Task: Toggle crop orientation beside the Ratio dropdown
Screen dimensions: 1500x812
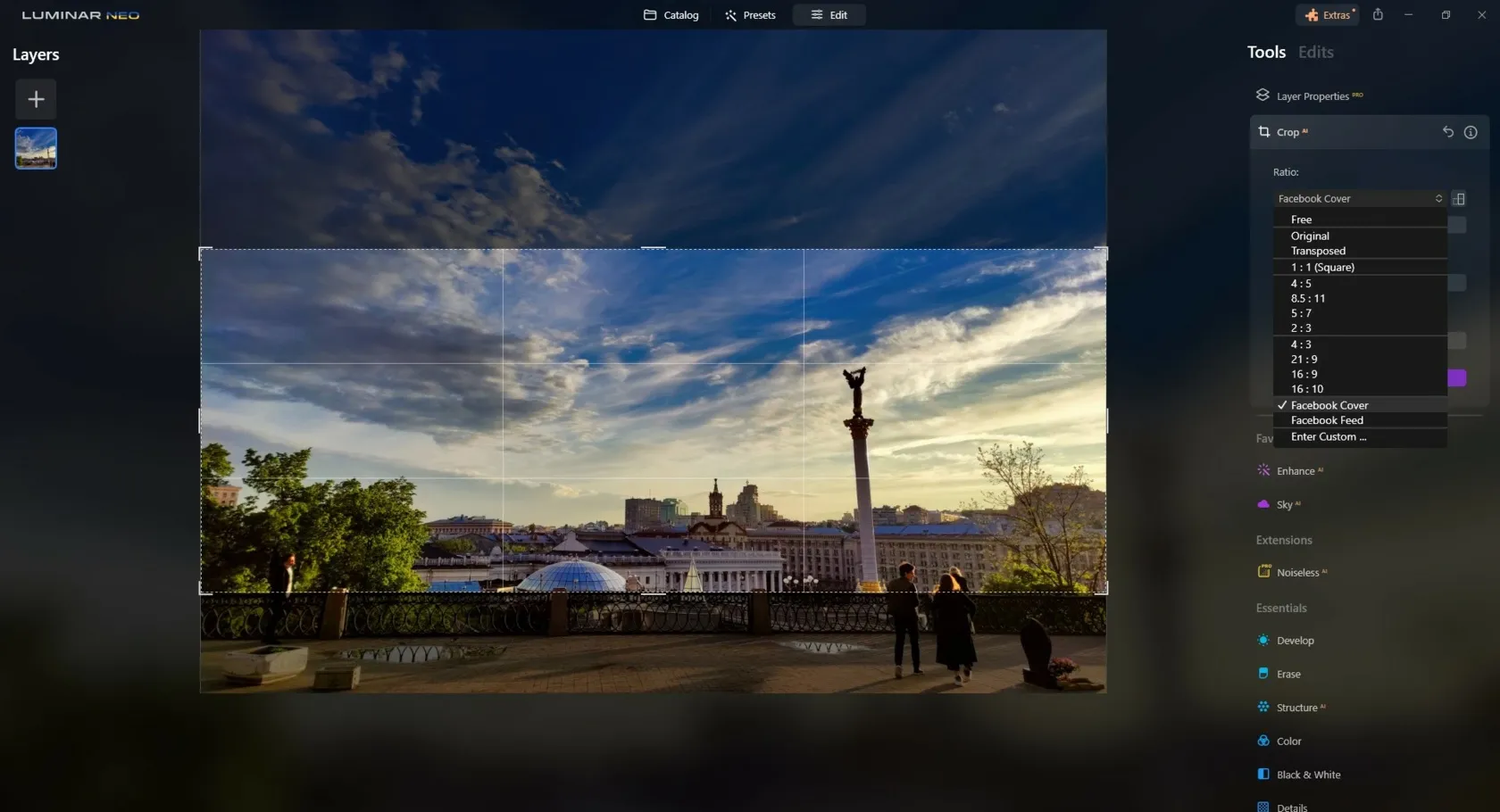Action: (x=1460, y=198)
